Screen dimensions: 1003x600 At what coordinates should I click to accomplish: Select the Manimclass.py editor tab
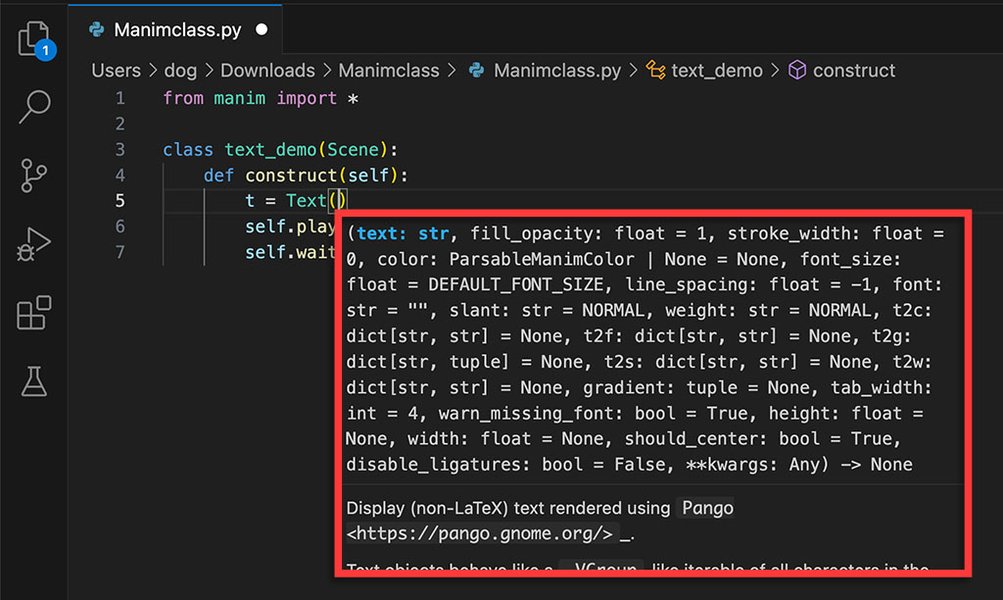(175, 29)
